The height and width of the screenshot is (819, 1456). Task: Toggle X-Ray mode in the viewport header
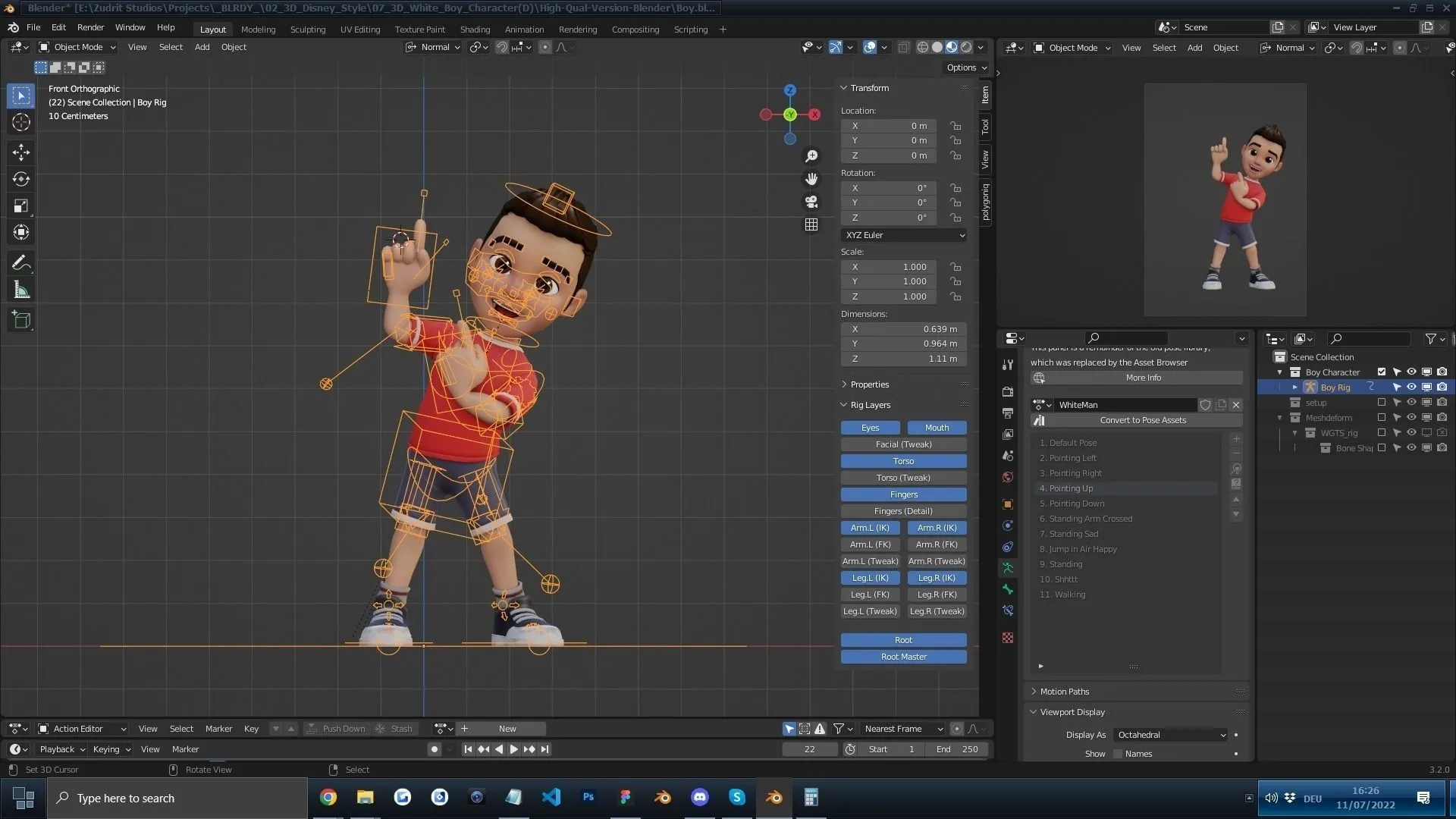click(903, 47)
